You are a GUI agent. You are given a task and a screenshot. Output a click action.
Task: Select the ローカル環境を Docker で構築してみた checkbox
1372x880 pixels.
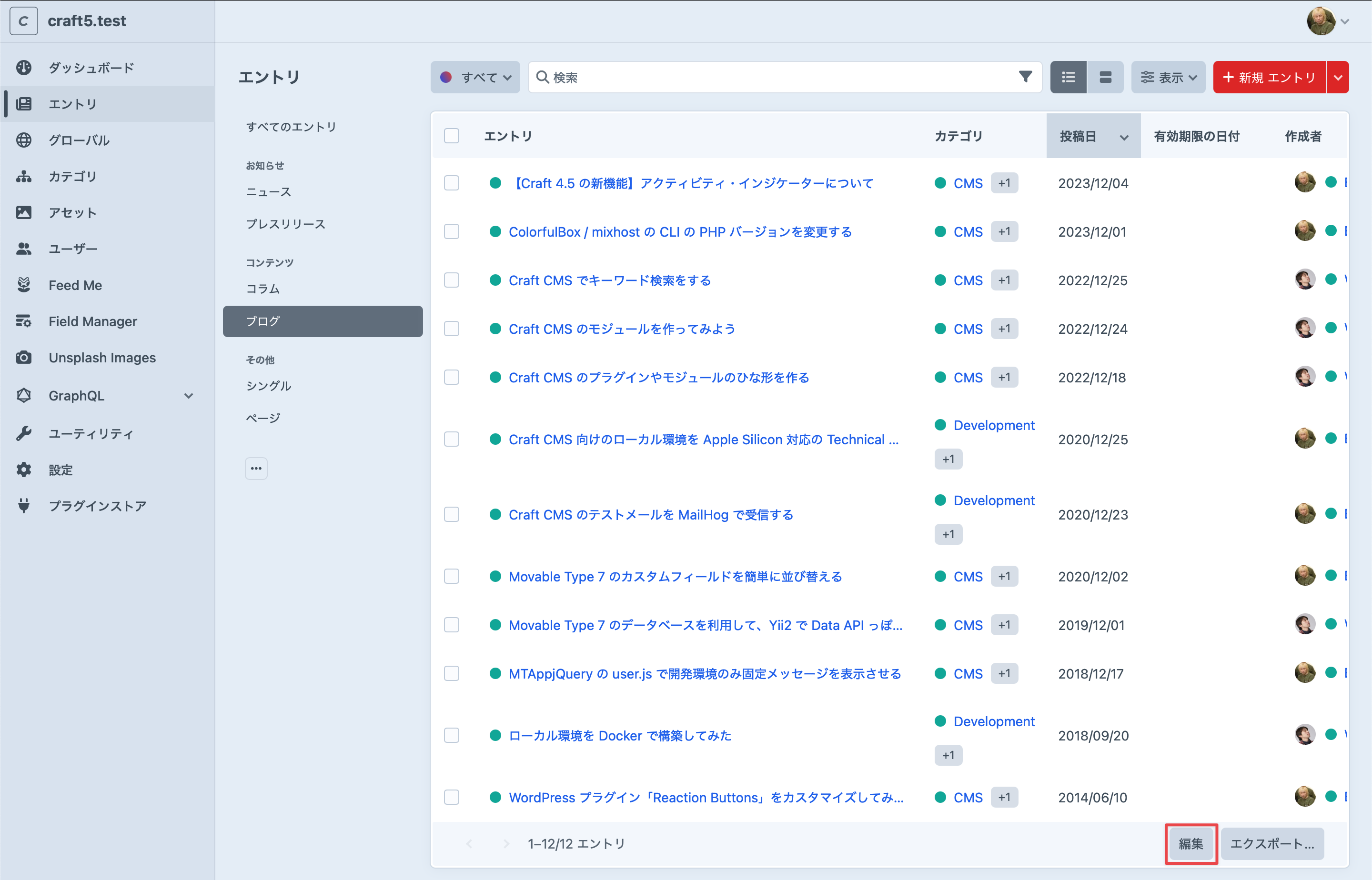click(x=452, y=735)
